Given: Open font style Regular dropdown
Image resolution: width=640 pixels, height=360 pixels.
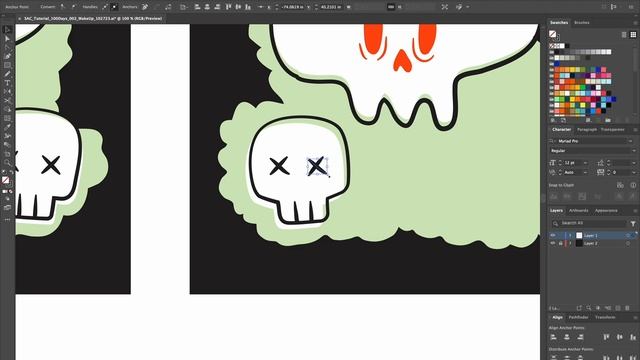Looking at the screenshot, I should [633, 151].
